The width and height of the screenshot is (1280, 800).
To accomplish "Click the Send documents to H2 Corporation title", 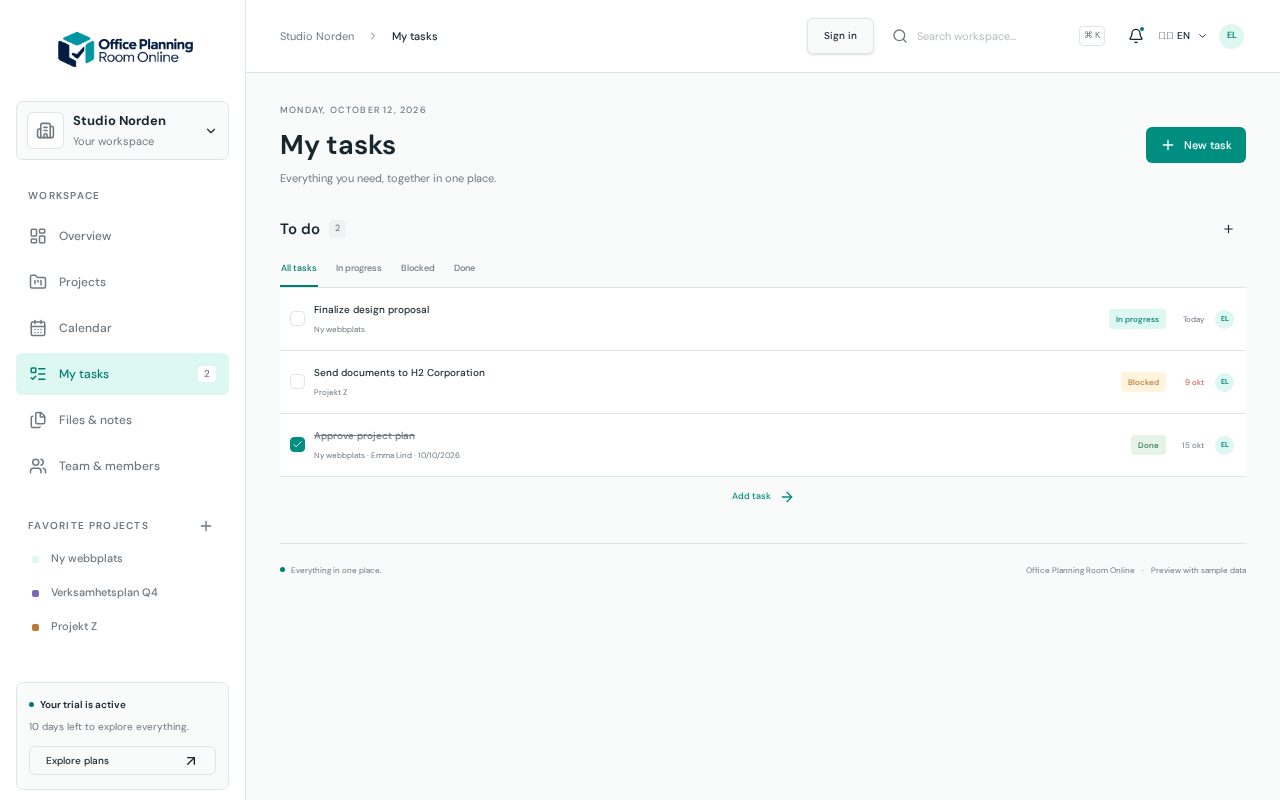I will (399, 373).
